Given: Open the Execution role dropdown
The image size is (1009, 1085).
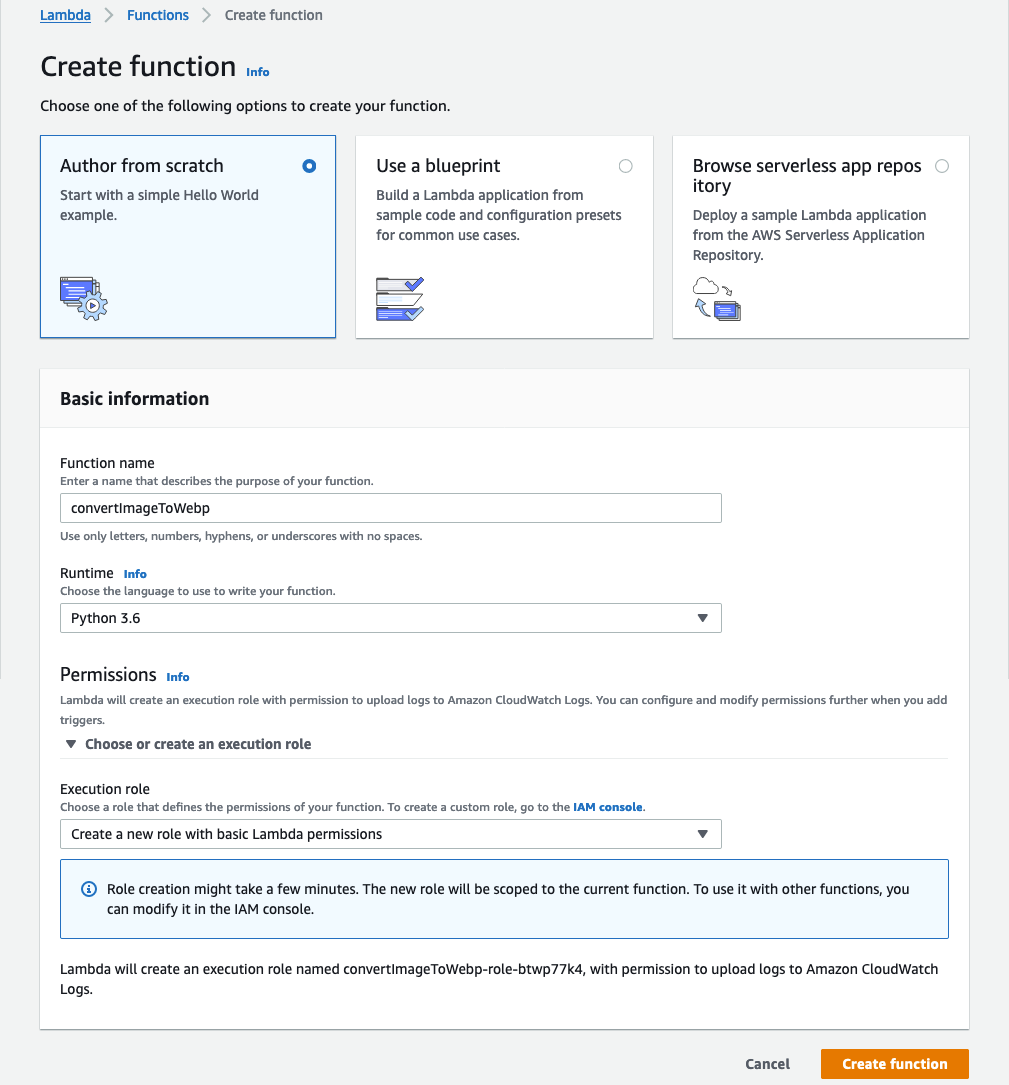Looking at the screenshot, I should click(x=390, y=833).
